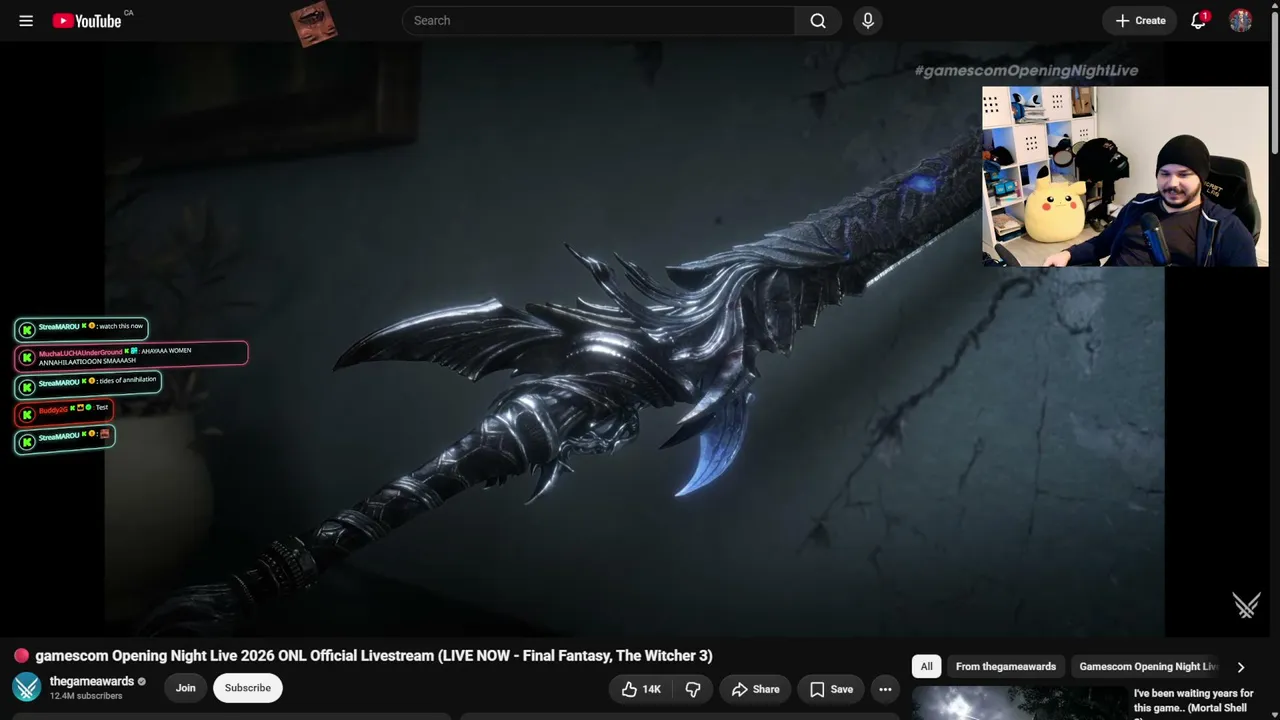Join the thegameawards channel membership
Image resolution: width=1280 pixels, height=720 pixels.
pos(186,688)
